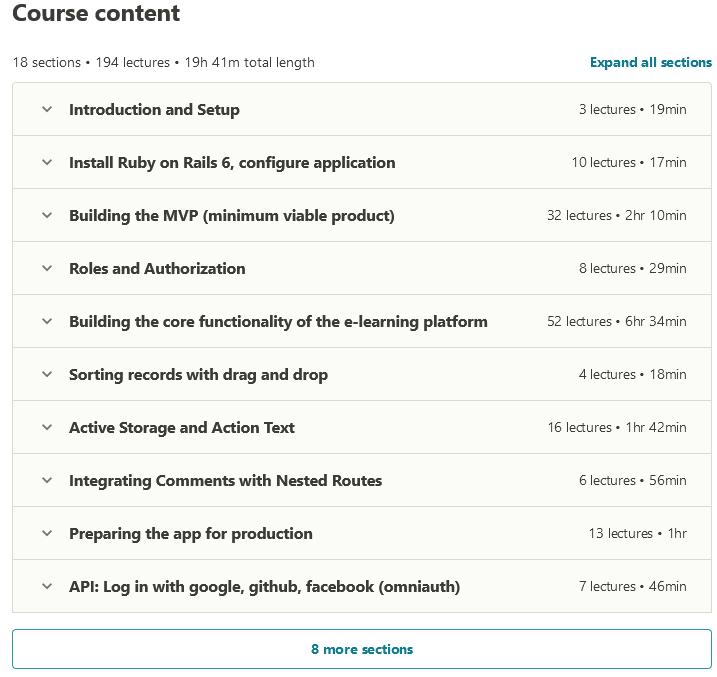Click Expand all sections link
The image size is (717, 677).
[x=650, y=62]
